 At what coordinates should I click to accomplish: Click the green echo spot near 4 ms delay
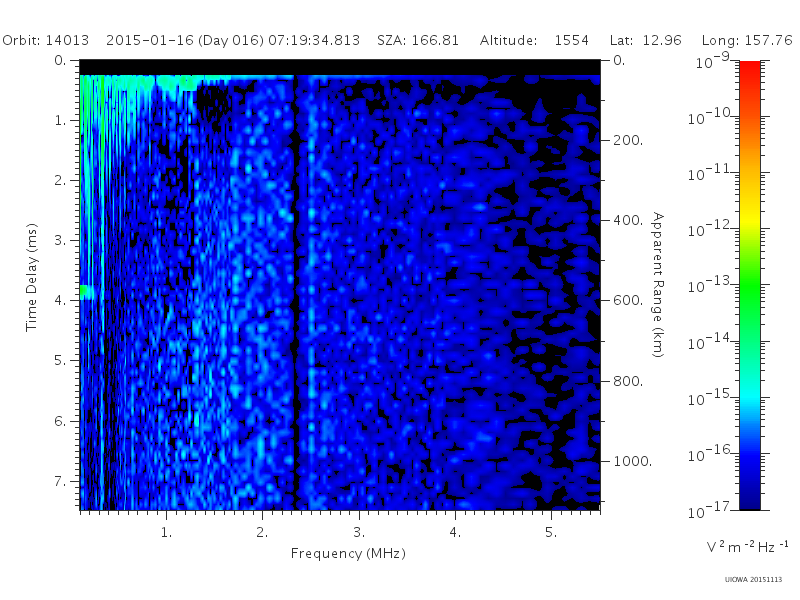87,292
